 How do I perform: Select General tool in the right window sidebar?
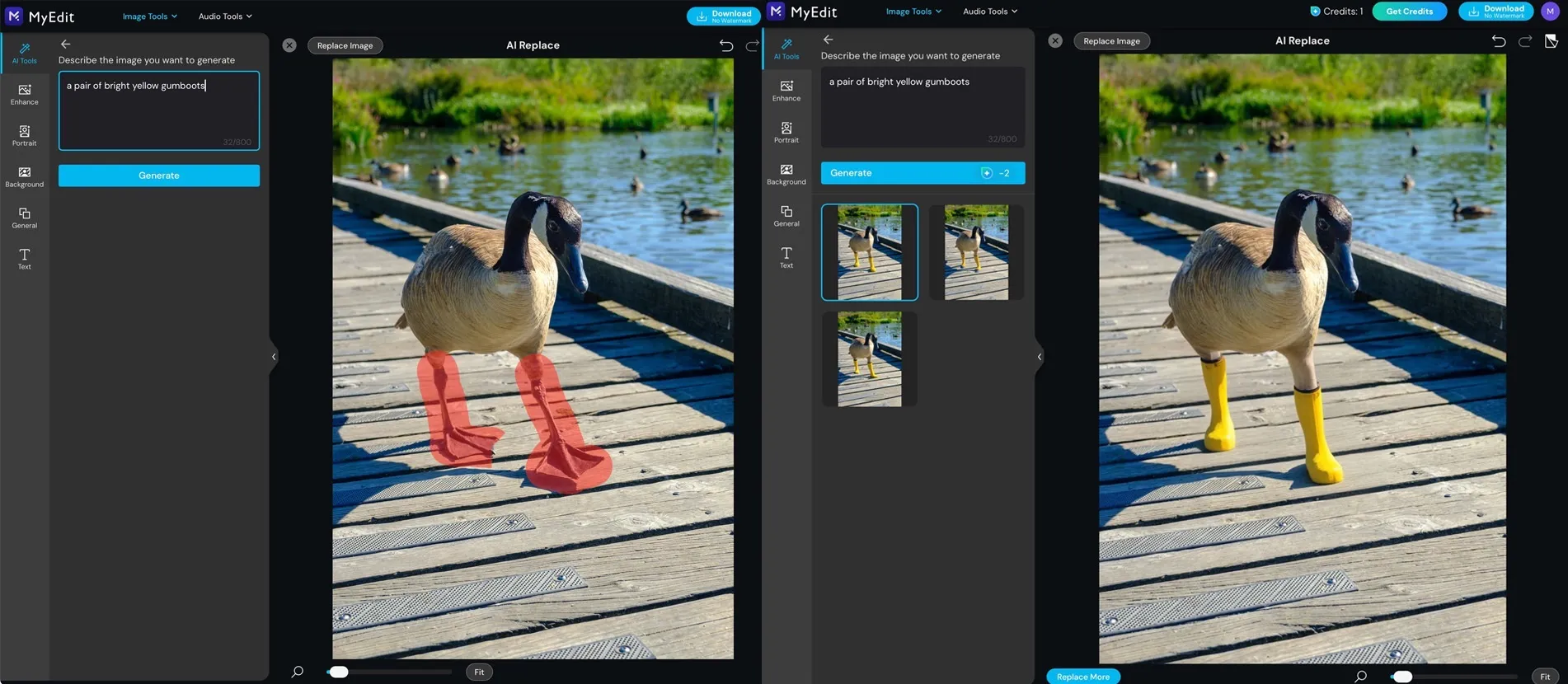point(786,216)
